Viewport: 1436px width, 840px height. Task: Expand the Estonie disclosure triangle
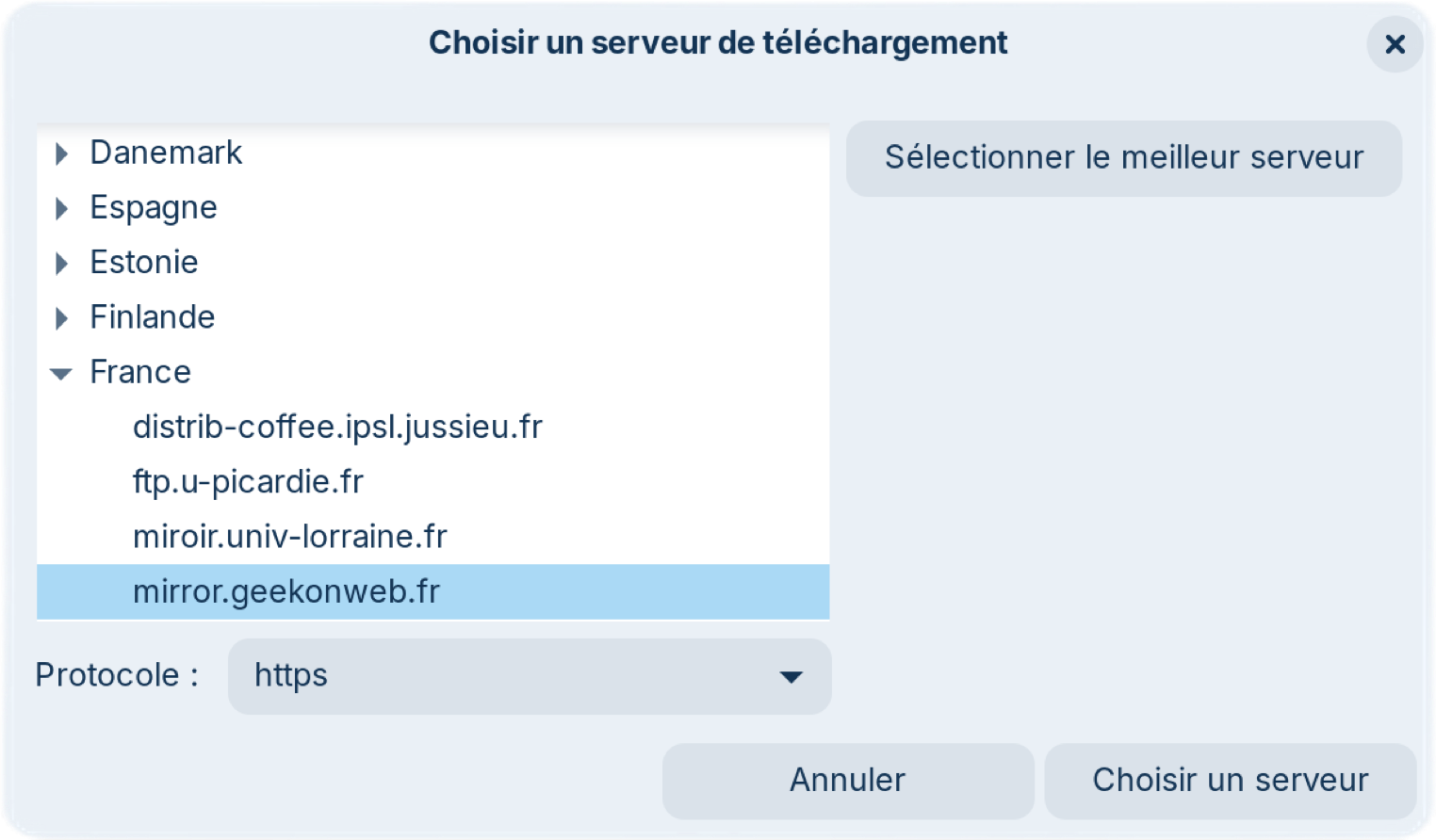click(x=62, y=263)
